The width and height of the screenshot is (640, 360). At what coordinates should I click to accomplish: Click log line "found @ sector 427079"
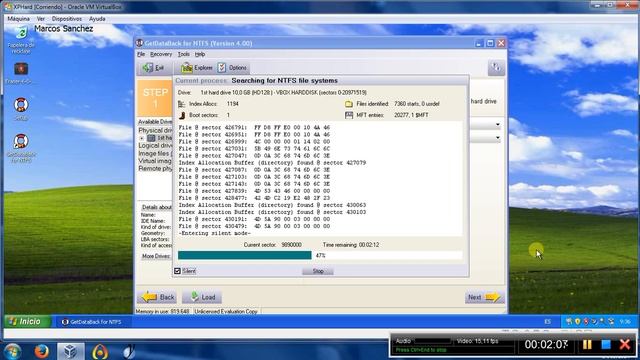coord(272,163)
